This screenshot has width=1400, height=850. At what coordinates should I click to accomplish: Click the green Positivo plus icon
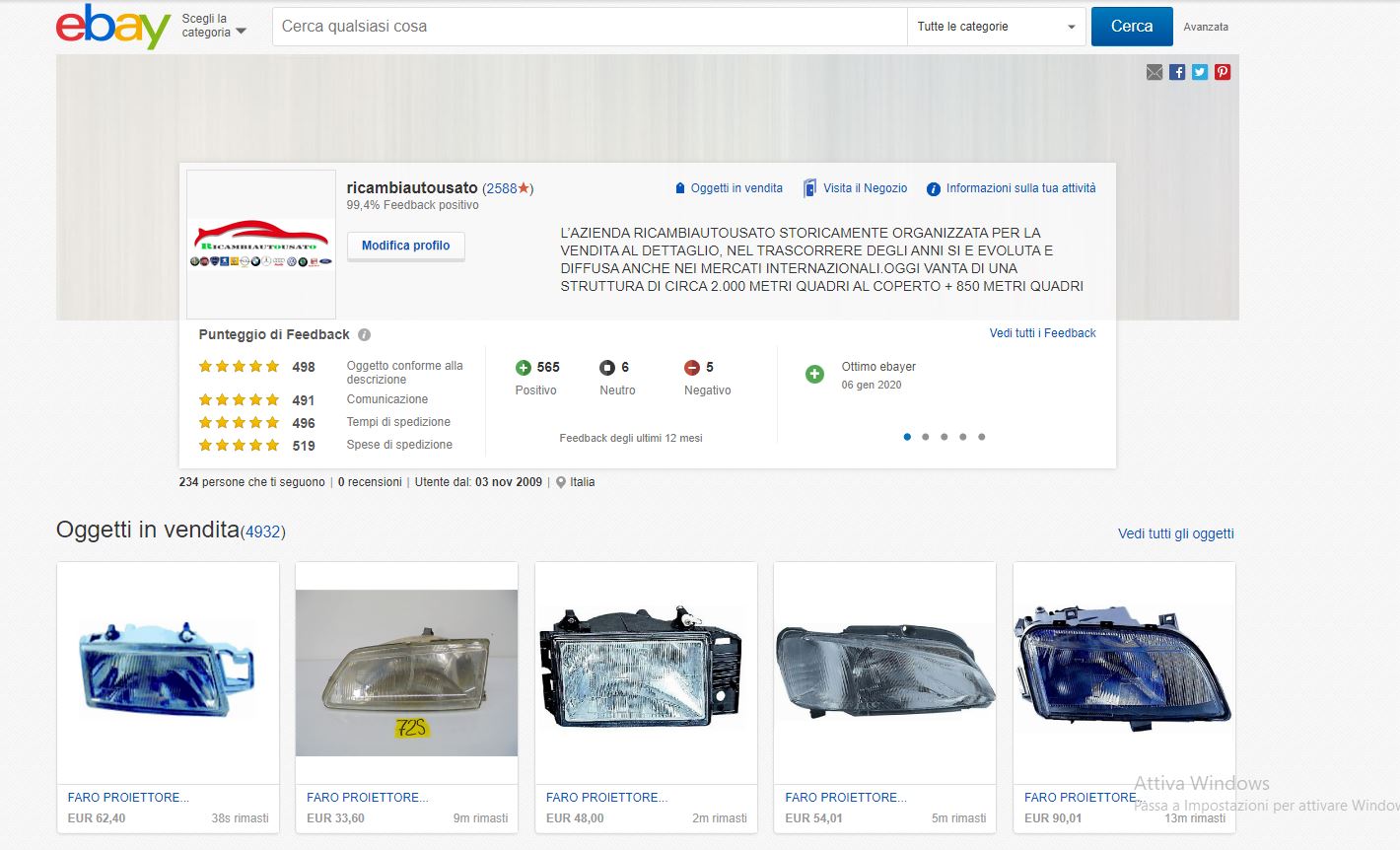pyautogui.click(x=524, y=368)
